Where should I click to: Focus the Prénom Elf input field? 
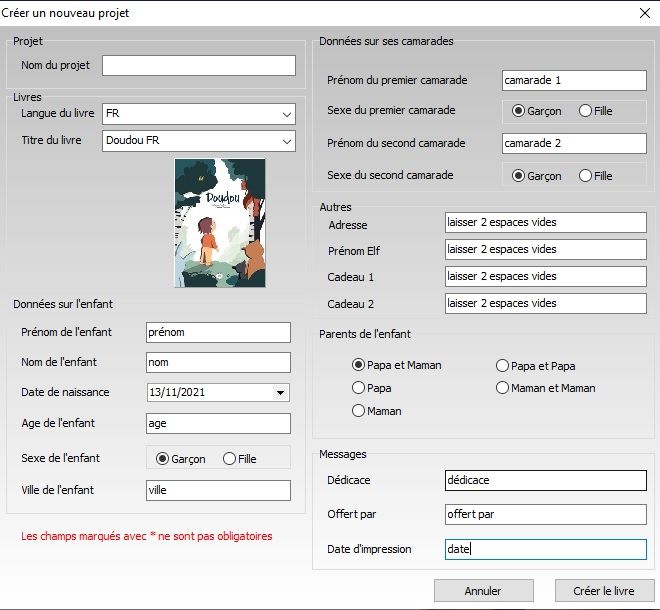tap(545, 249)
